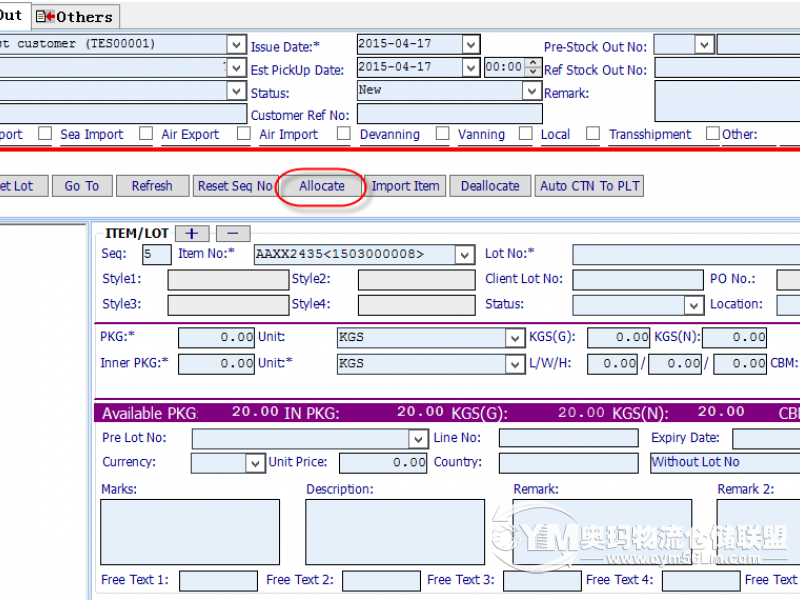
Task: Enable the Transshipment checkbox
Action: (593, 134)
